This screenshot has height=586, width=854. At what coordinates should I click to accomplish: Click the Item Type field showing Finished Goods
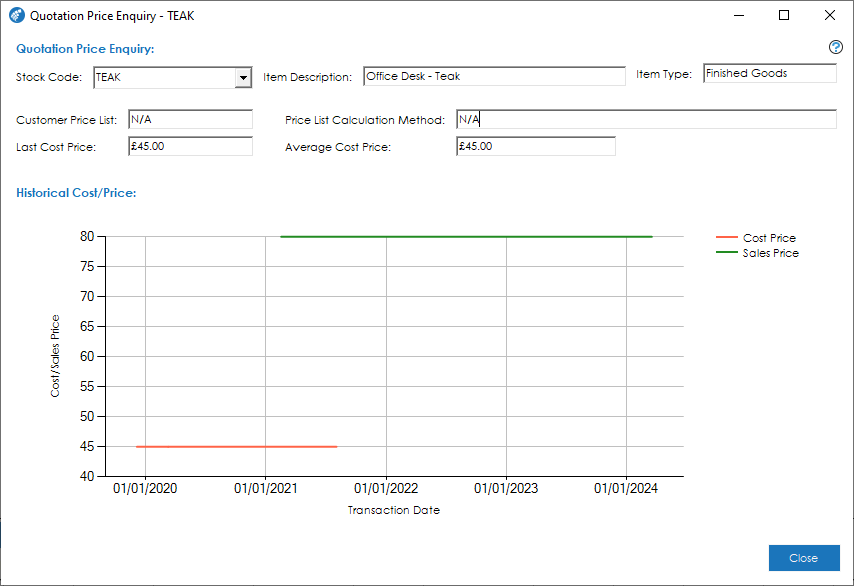[769, 72]
